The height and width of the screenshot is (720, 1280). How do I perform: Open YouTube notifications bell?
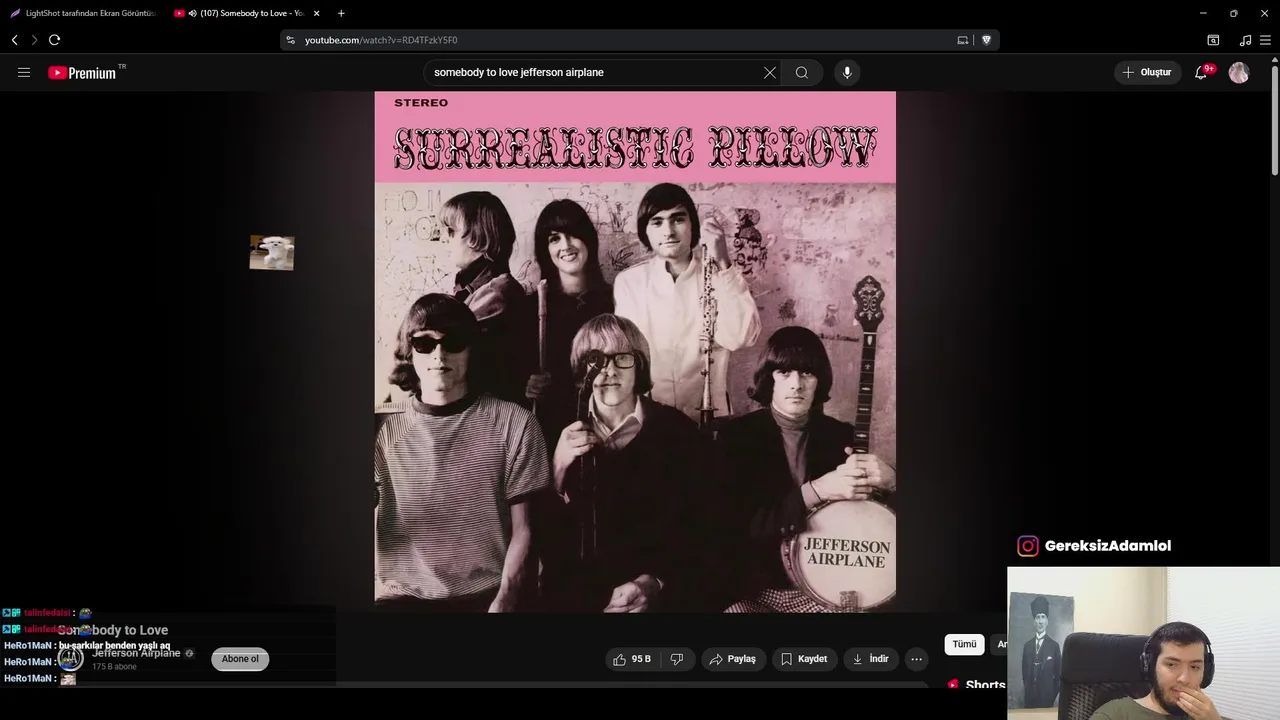pos(1201,72)
